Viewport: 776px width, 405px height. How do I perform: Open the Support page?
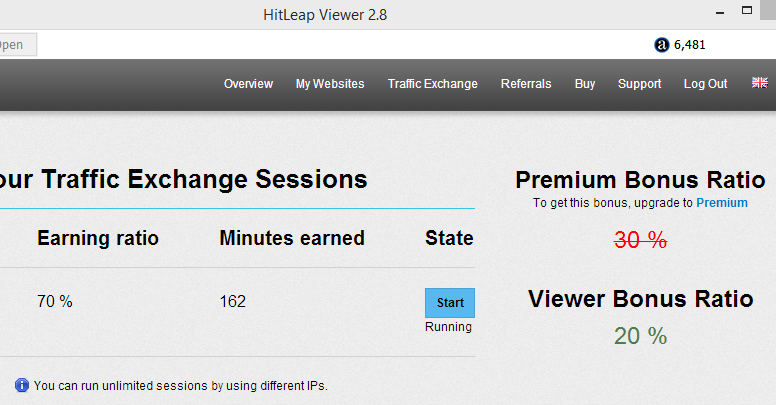point(639,84)
